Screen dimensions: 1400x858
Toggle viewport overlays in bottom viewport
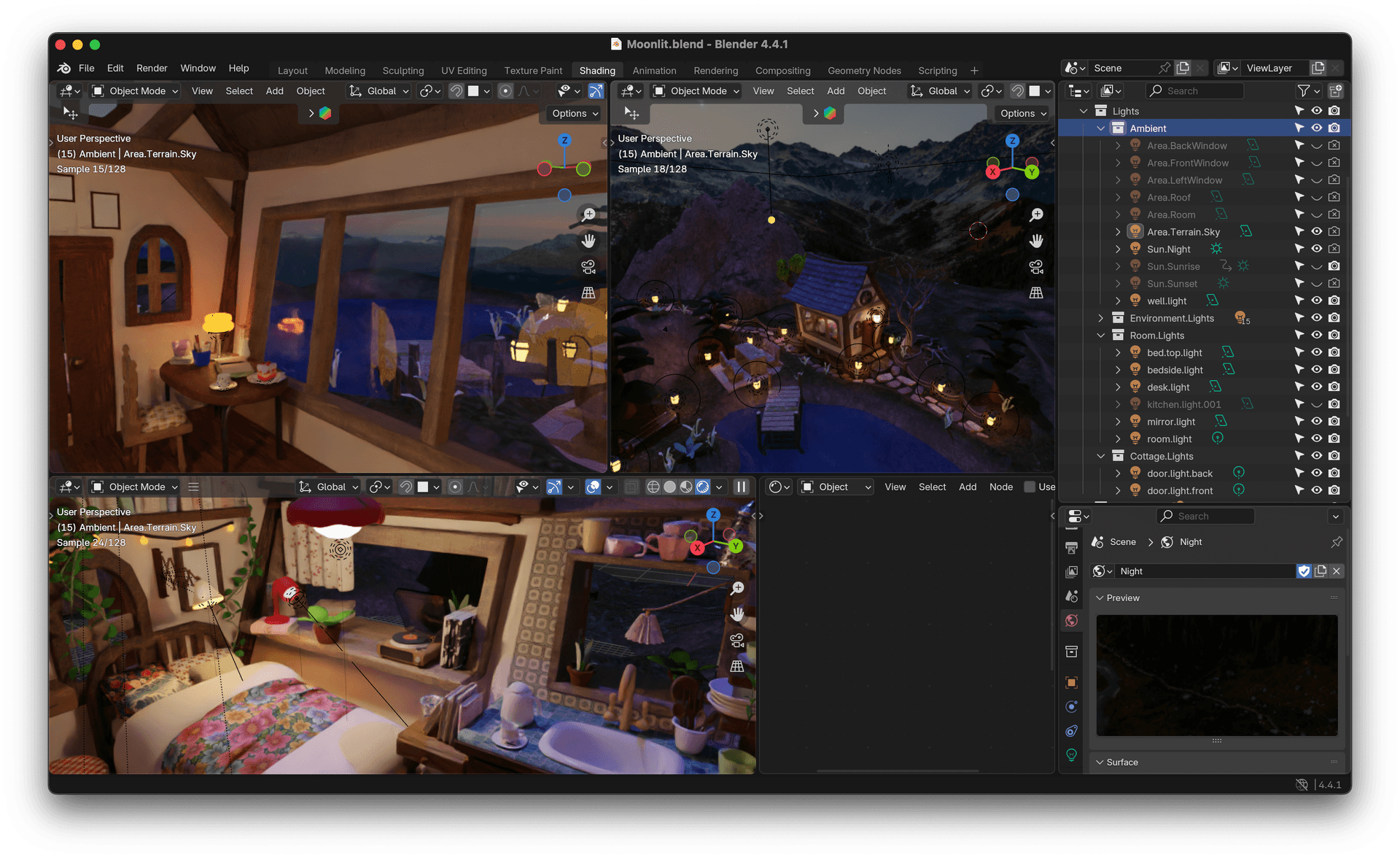pos(593,487)
